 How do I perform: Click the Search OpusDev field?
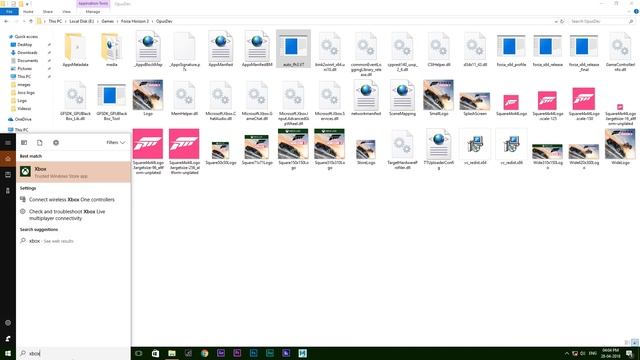pos(602,21)
